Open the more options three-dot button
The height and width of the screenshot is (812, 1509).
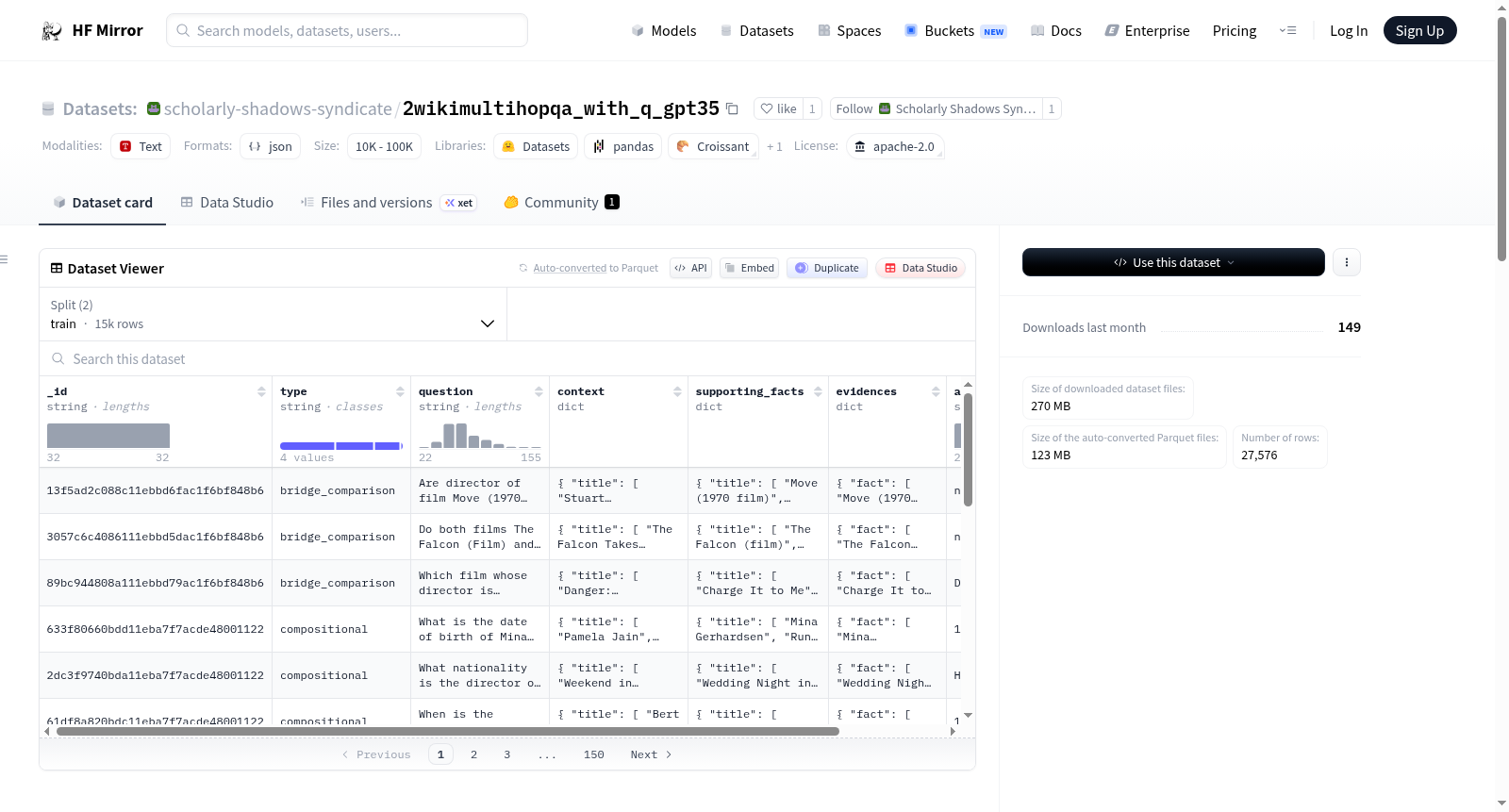(x=1347, y=262)
